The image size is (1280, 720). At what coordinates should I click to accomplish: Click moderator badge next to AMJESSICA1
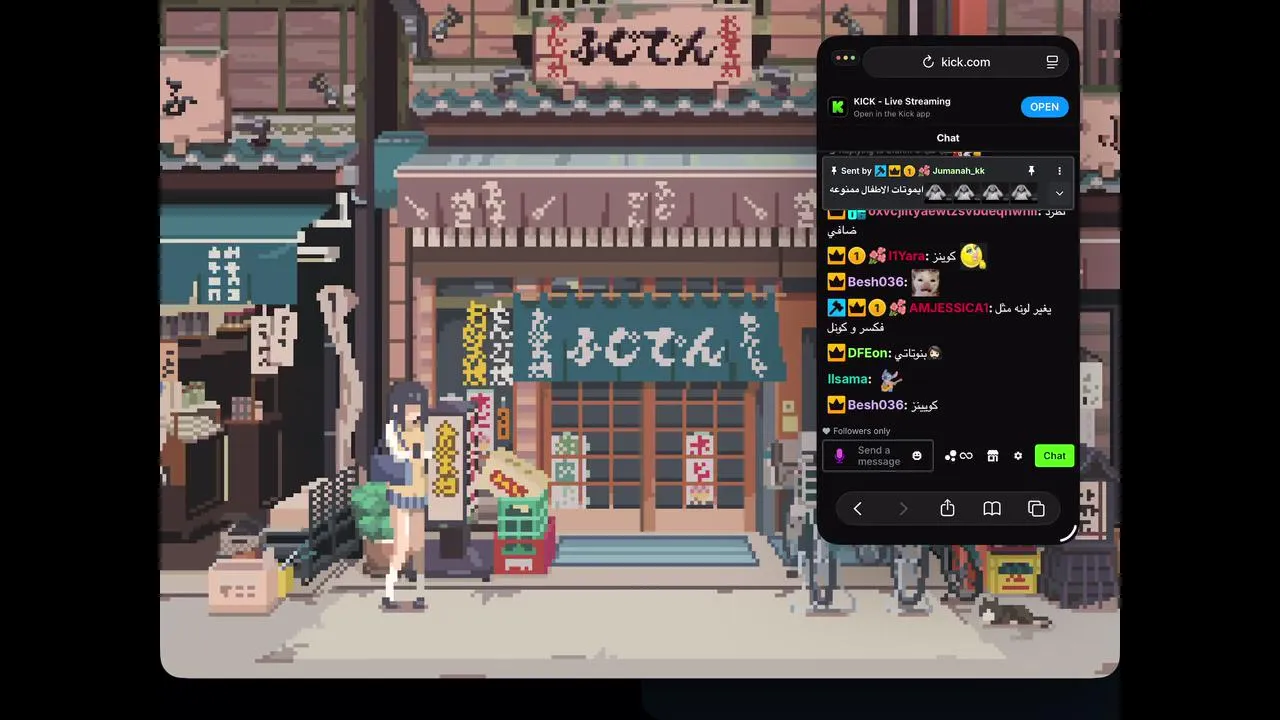click(837, 308)
